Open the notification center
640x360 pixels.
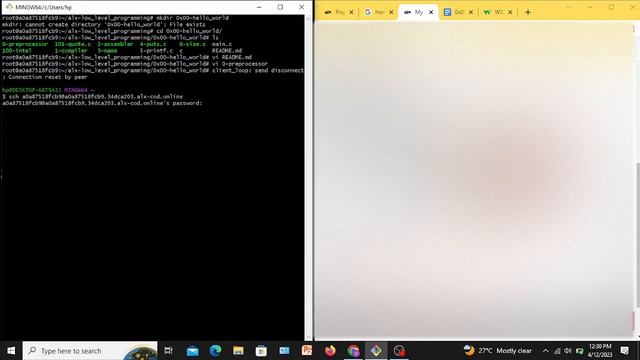pos(624,351)
